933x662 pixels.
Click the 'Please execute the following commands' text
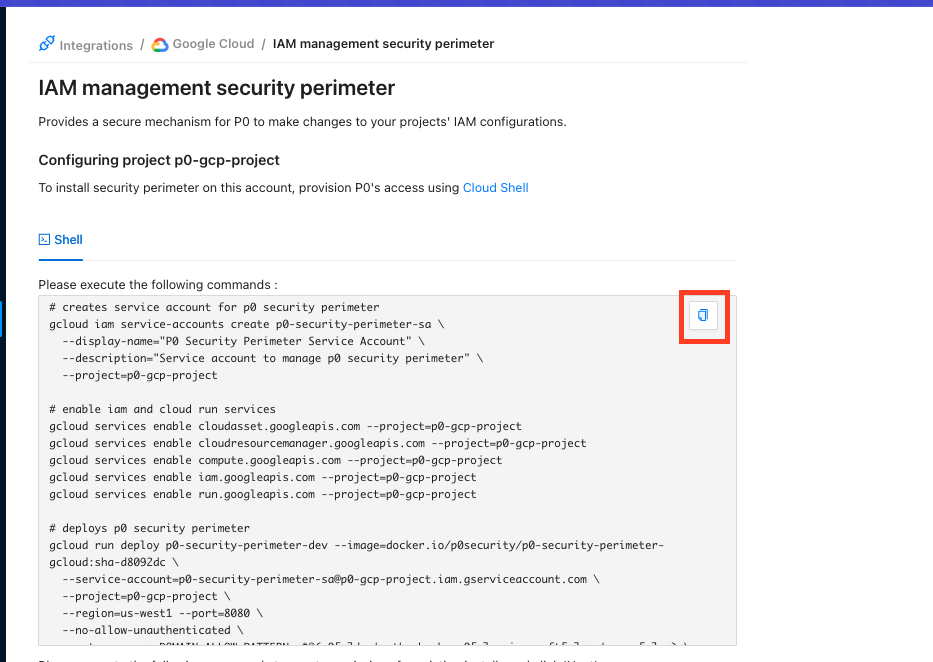(x=157, y=284)
